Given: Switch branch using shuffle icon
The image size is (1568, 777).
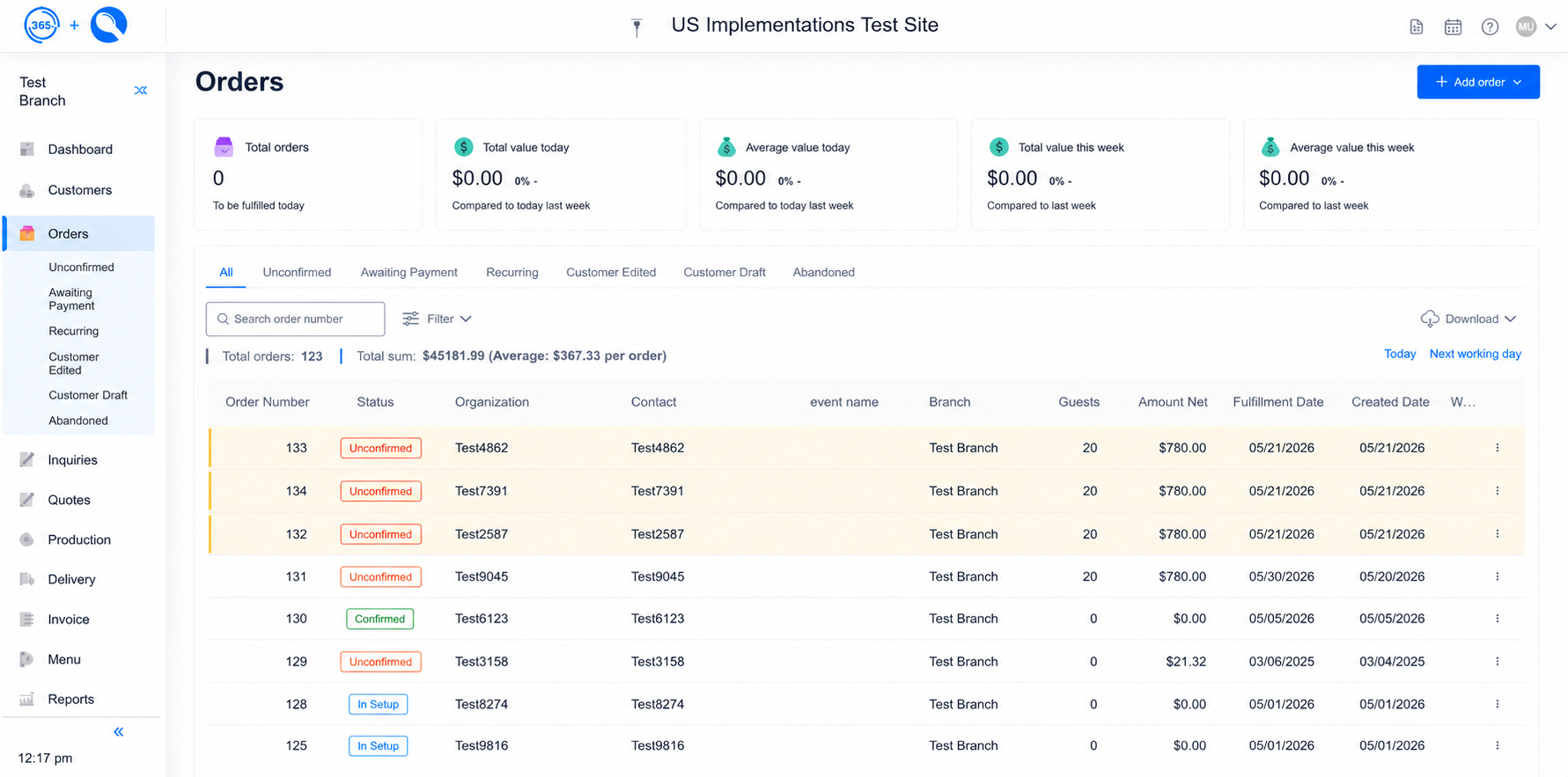Looking at the screenshot, I should (x=140, y=91).
